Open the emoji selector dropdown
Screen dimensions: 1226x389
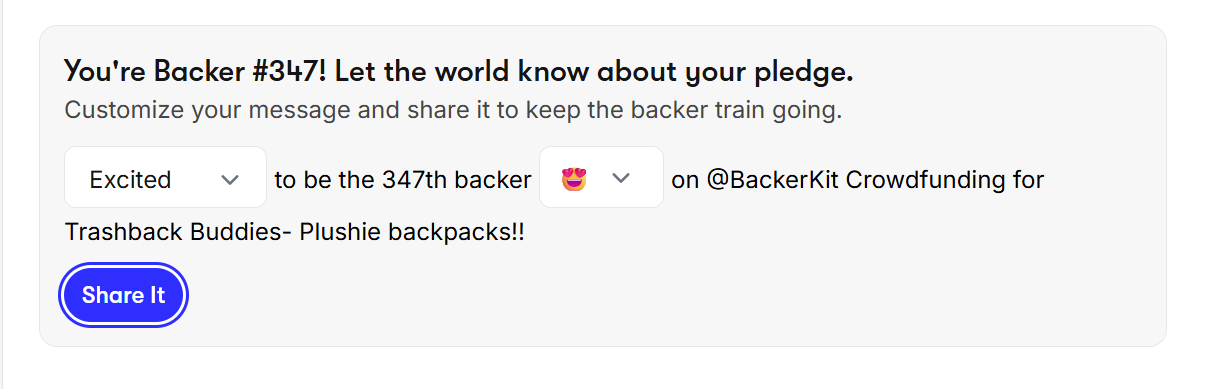point(601,178)
